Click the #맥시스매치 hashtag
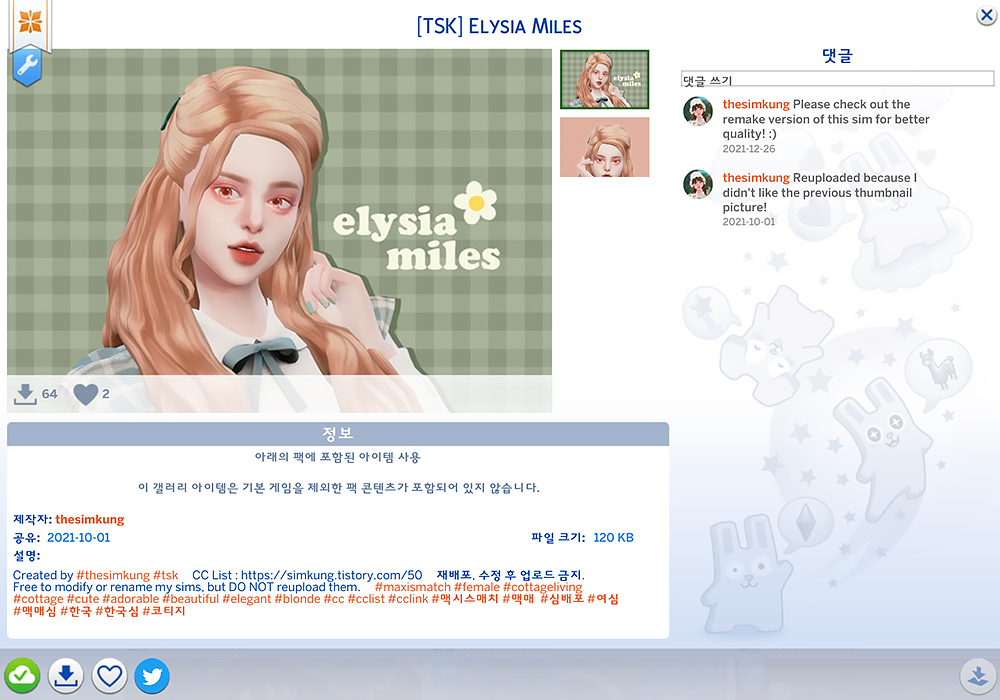1000x700 pixels. [465, 599]
